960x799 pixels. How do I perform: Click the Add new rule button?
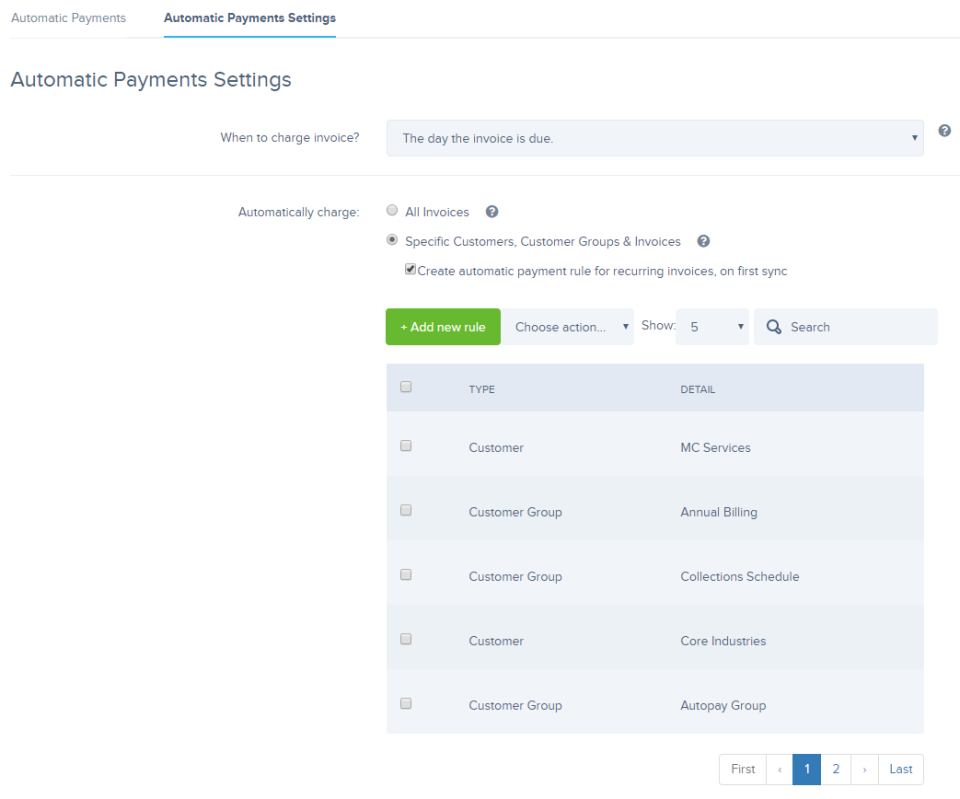tap(443, 327)
